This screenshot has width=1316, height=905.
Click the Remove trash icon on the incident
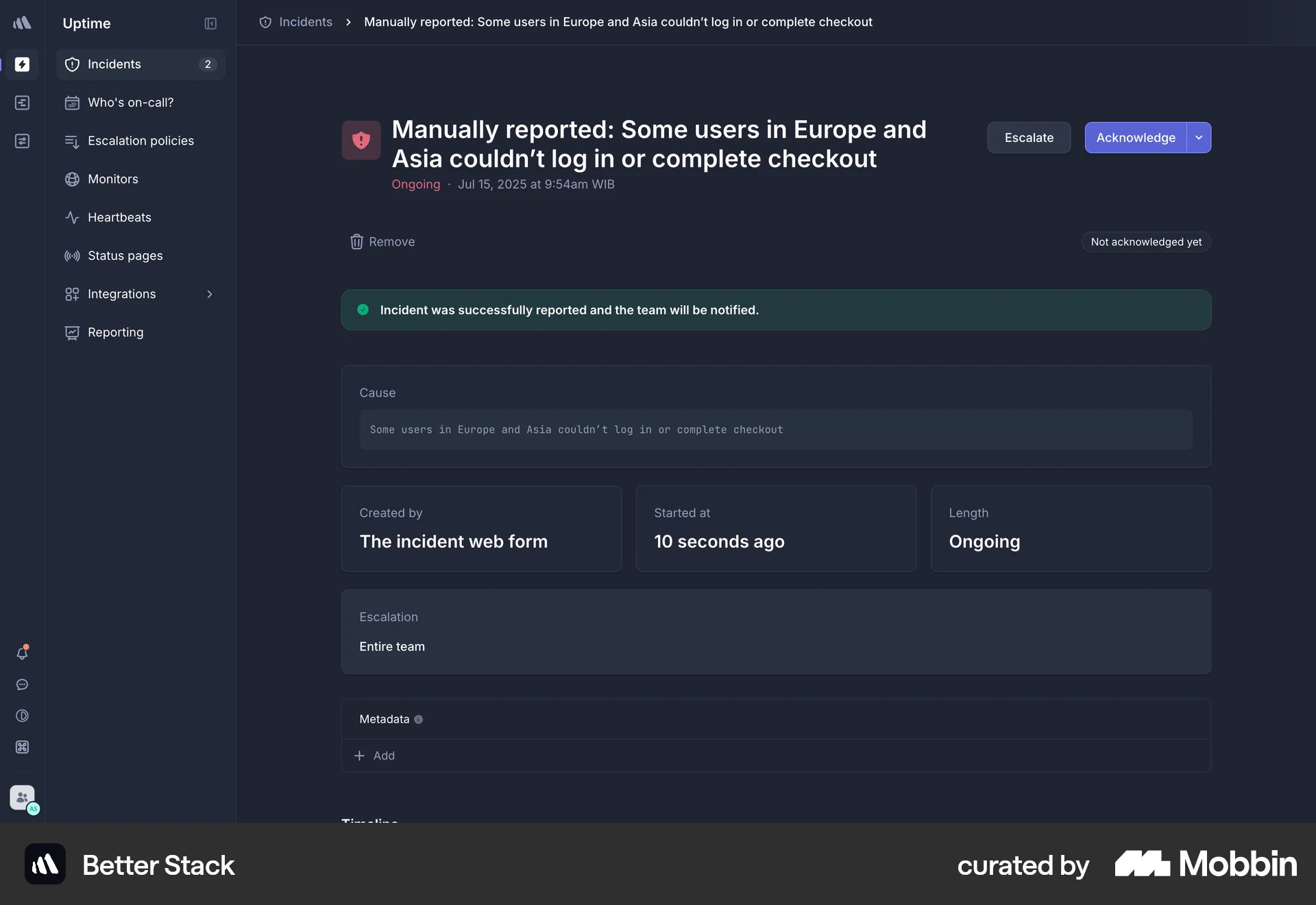(356, 241)
